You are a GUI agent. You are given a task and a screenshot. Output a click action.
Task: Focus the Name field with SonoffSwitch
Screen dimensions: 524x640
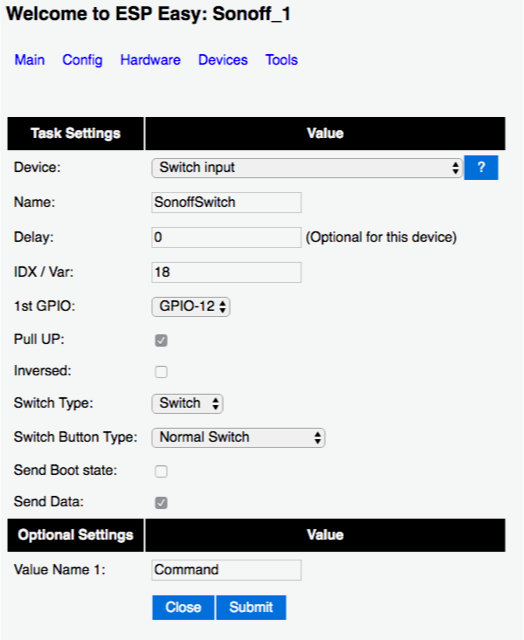click(x=226, y=202)
